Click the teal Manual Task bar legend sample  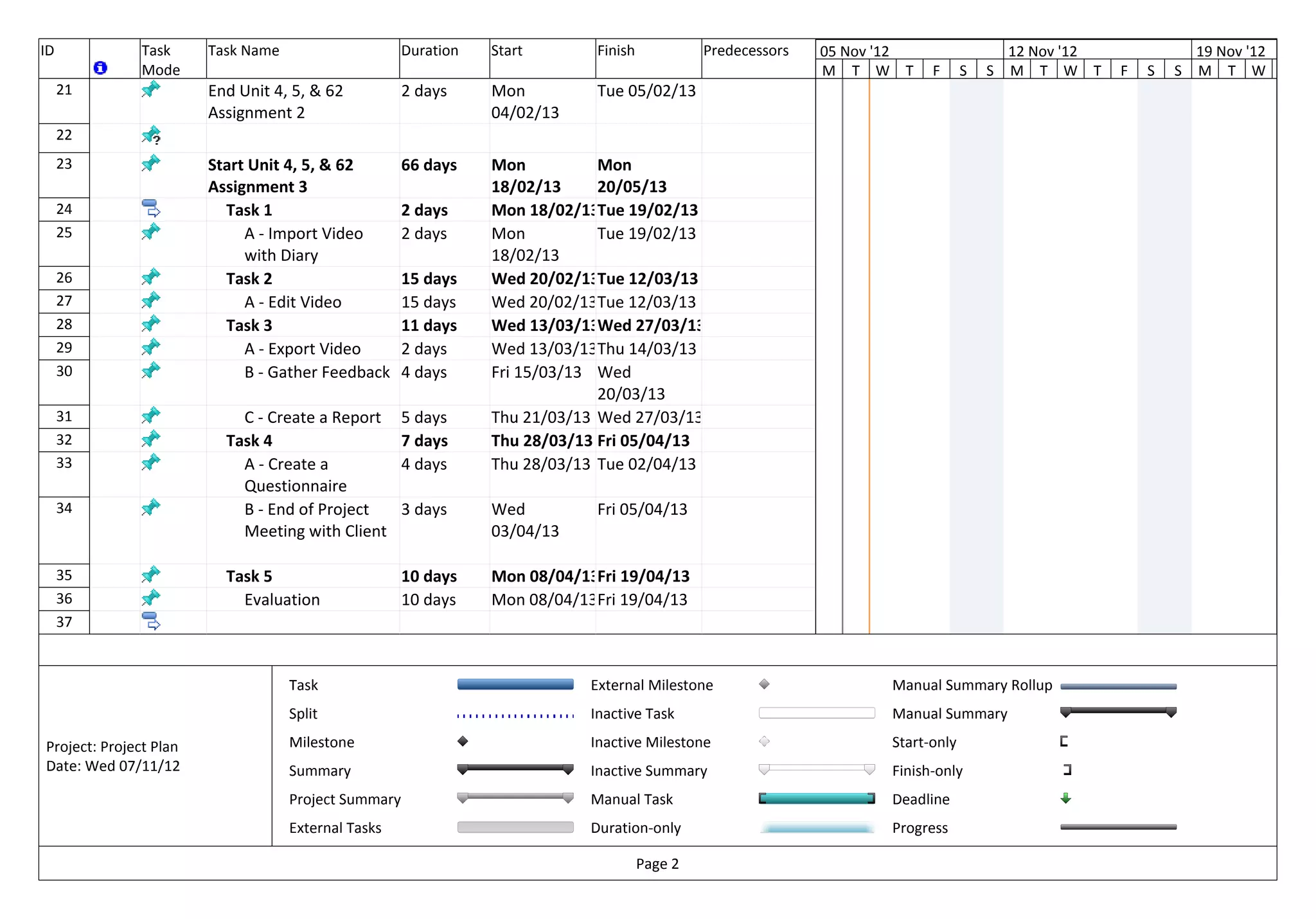click(x=817, y=798)
